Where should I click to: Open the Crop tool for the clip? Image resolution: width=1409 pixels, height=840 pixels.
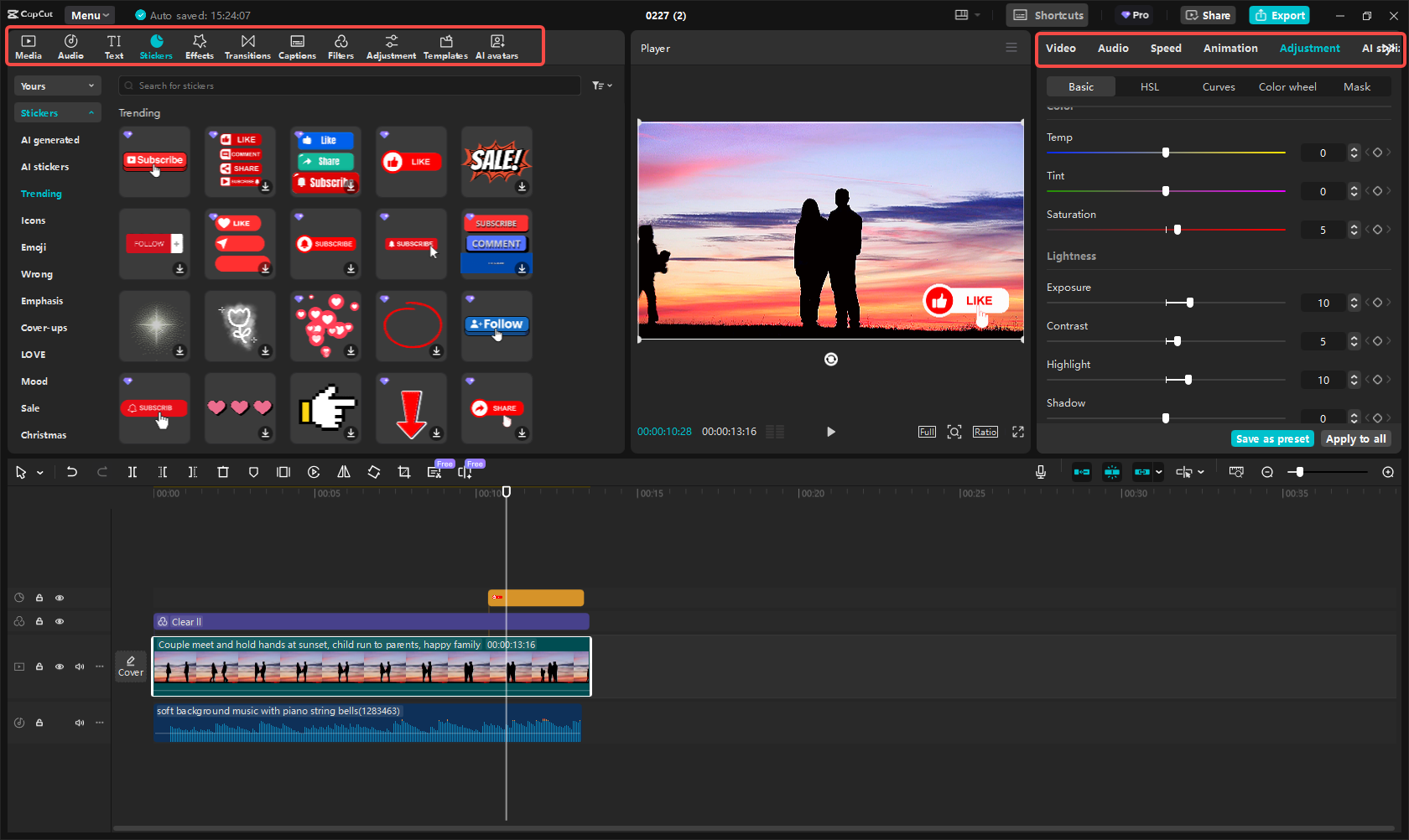pos(403,472)
